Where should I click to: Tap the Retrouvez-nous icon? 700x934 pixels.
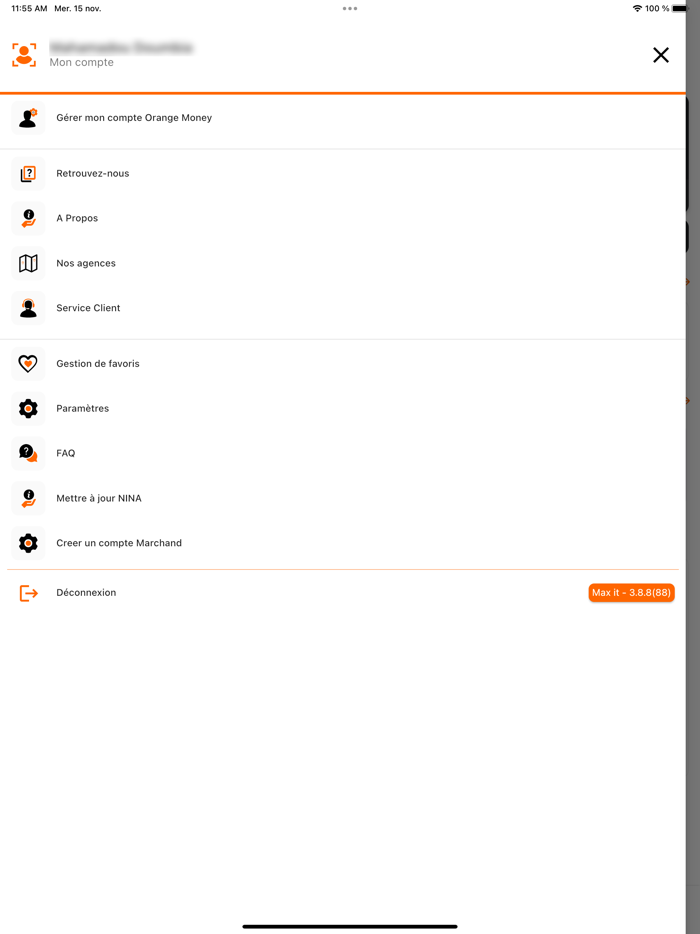[x=28, y=172]
